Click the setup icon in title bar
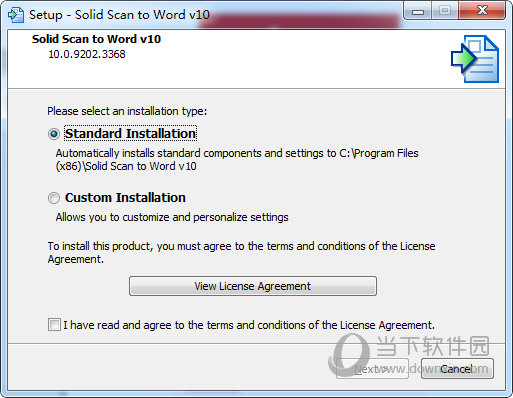This screenshot has width=513, height=398. click(16, 15)
